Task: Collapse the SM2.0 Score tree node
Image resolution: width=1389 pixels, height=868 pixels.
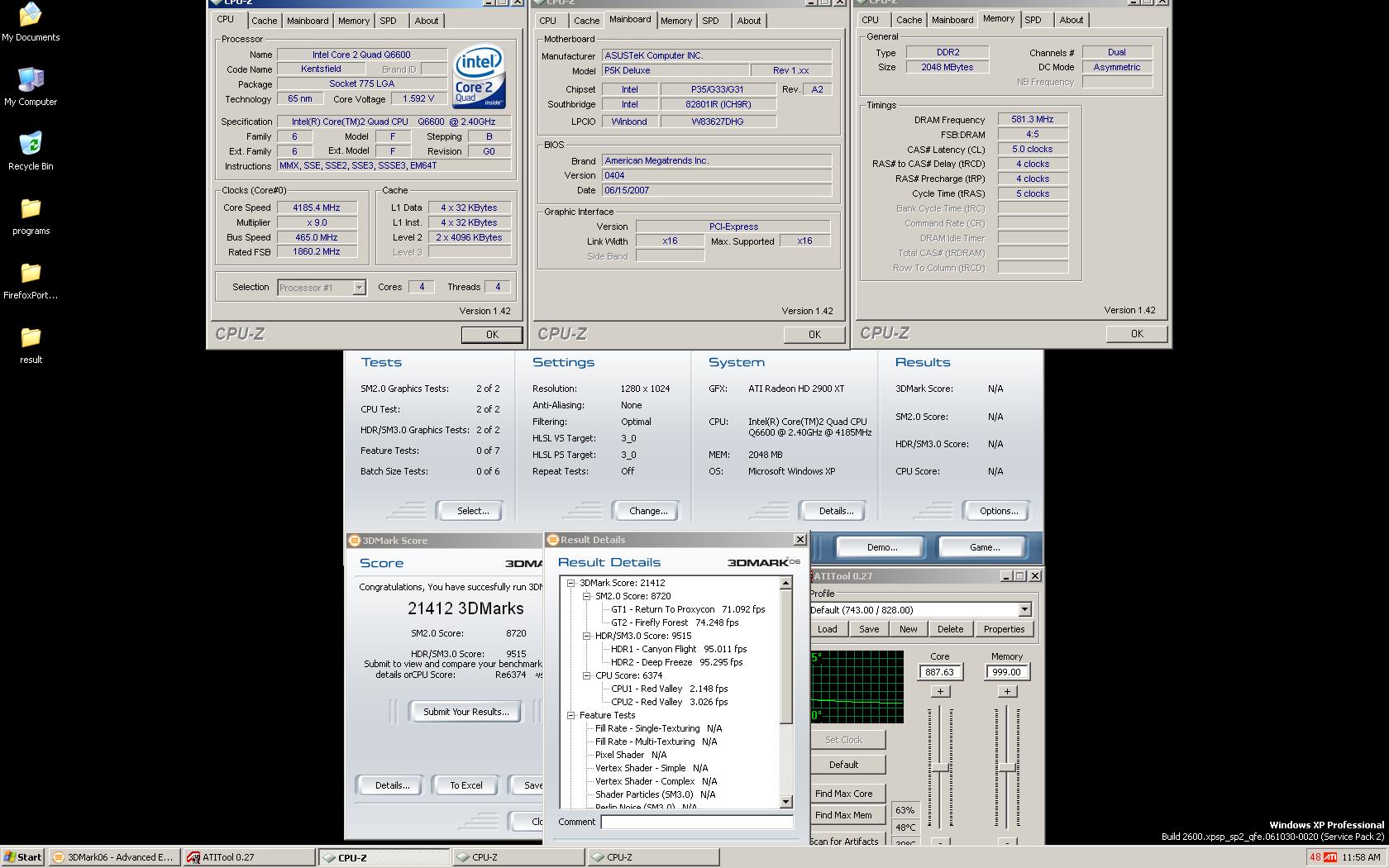Action: point(586,596)
